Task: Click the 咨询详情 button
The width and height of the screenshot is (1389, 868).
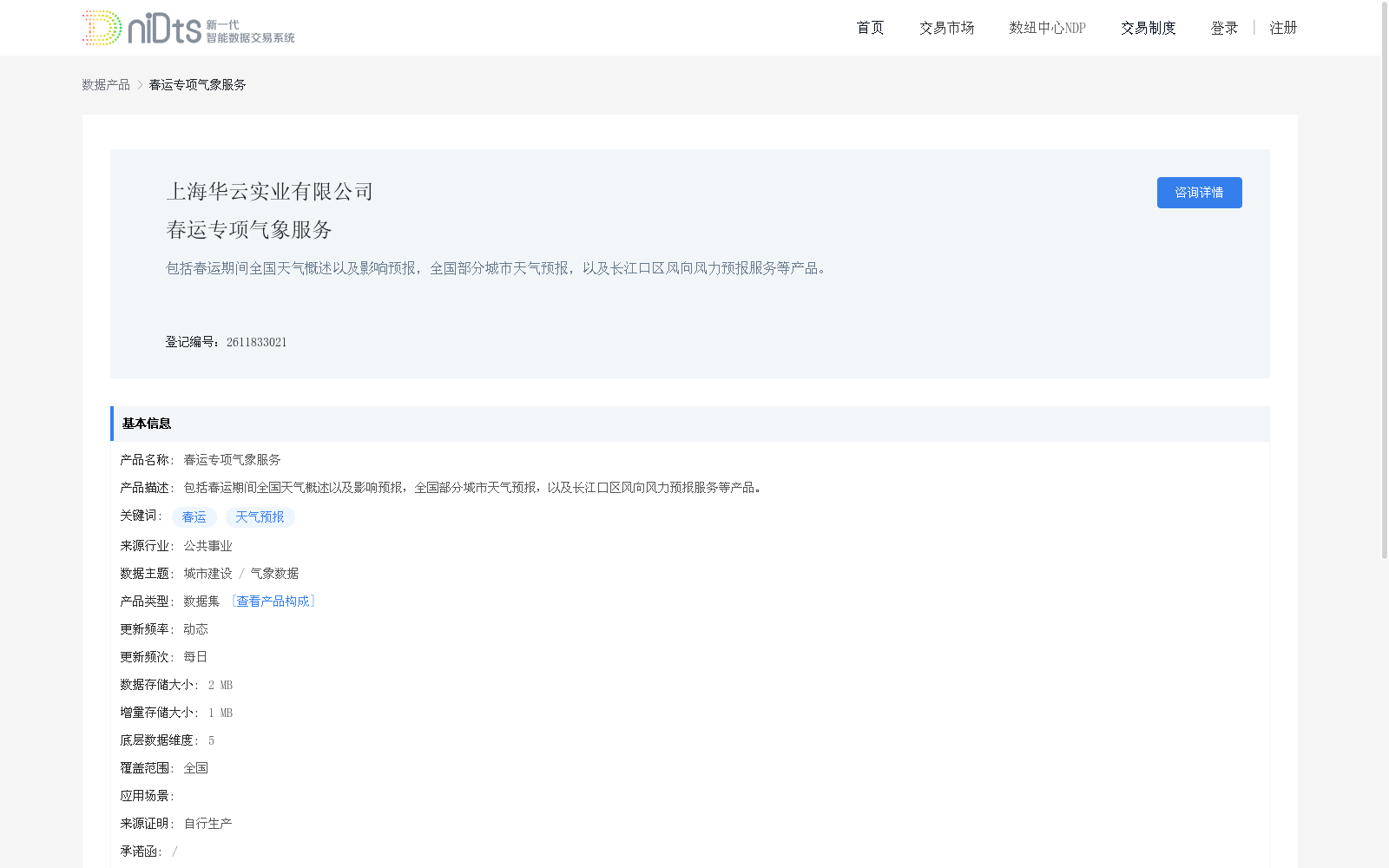Action: tap(1199, 192)
